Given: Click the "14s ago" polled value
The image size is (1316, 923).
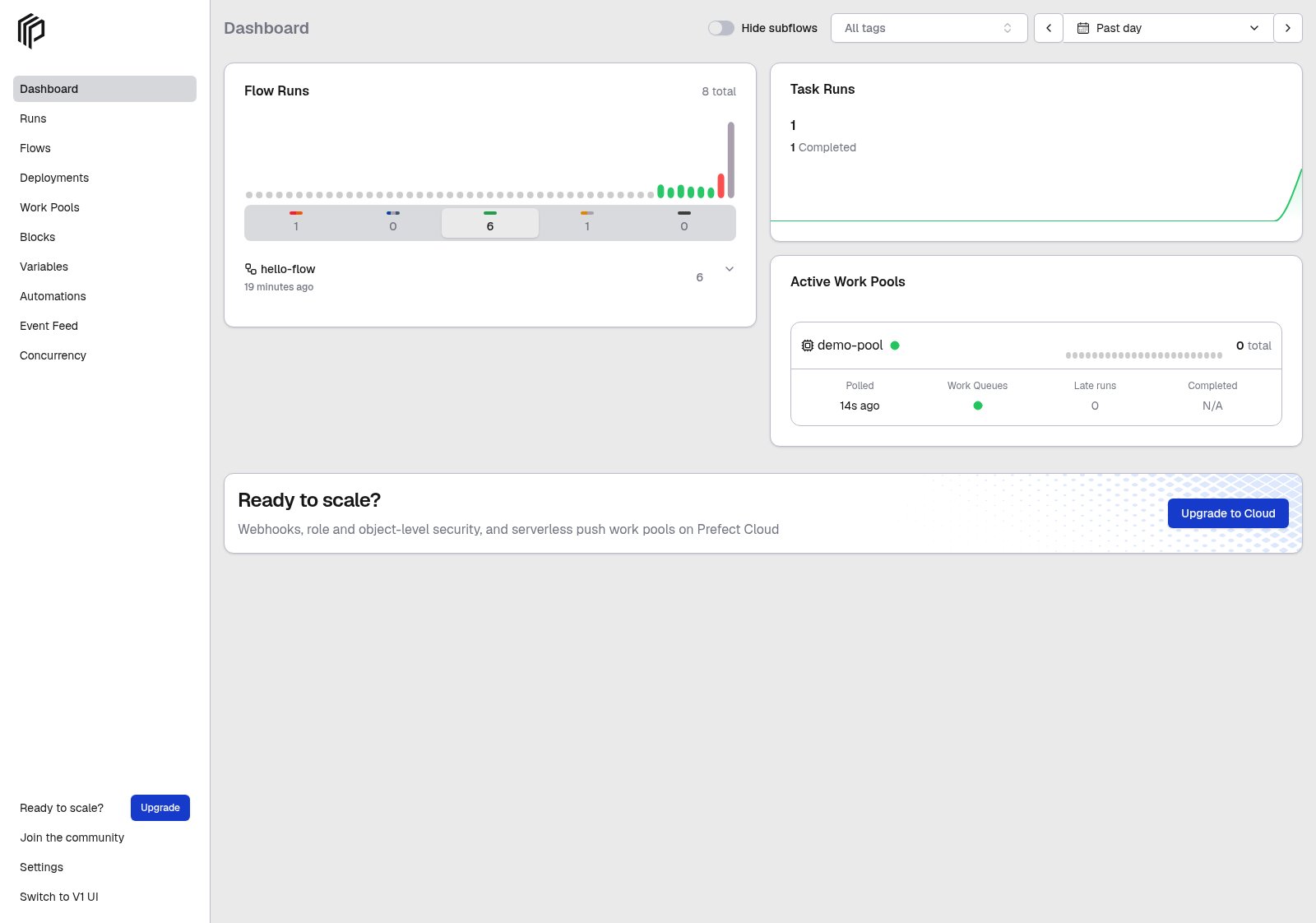Looking at the screenshot, I should (860, 406).
